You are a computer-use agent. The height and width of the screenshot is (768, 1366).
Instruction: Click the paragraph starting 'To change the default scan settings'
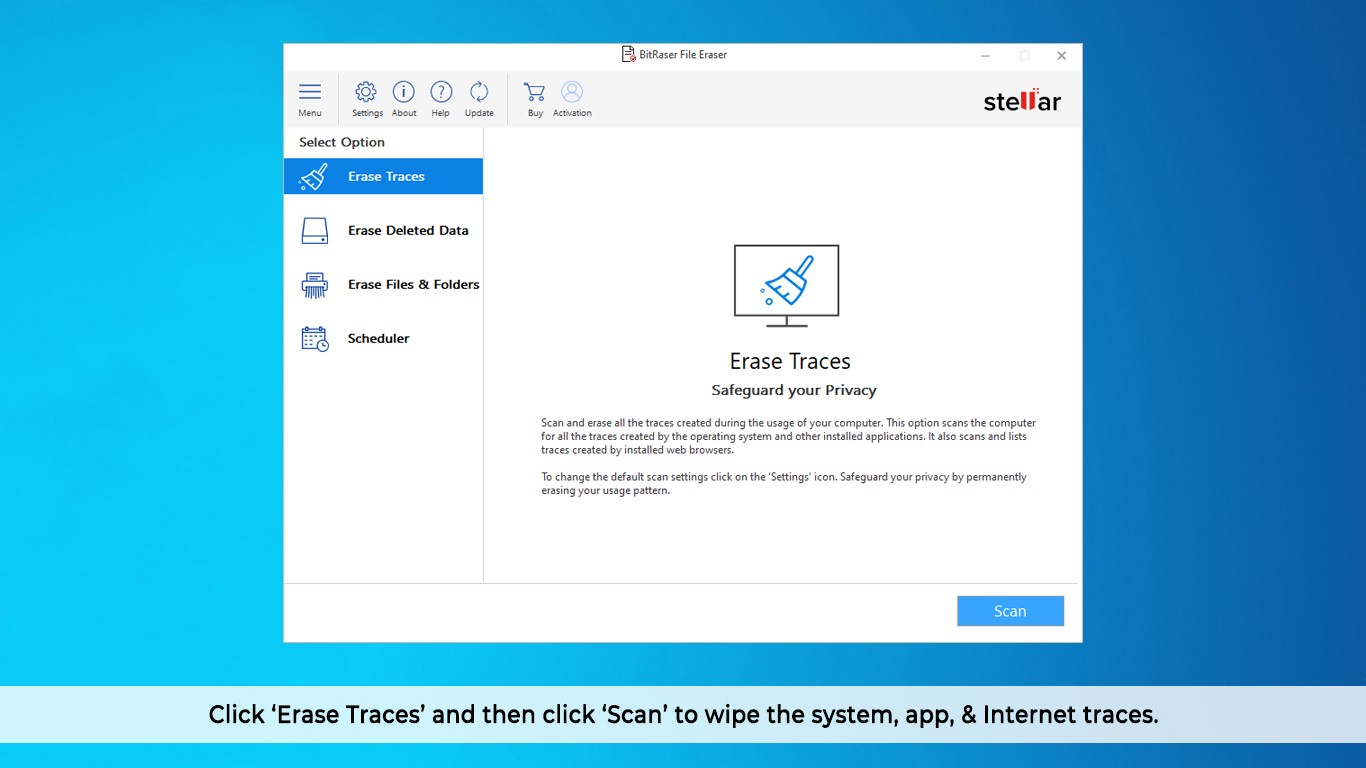(x=784, y=484)
